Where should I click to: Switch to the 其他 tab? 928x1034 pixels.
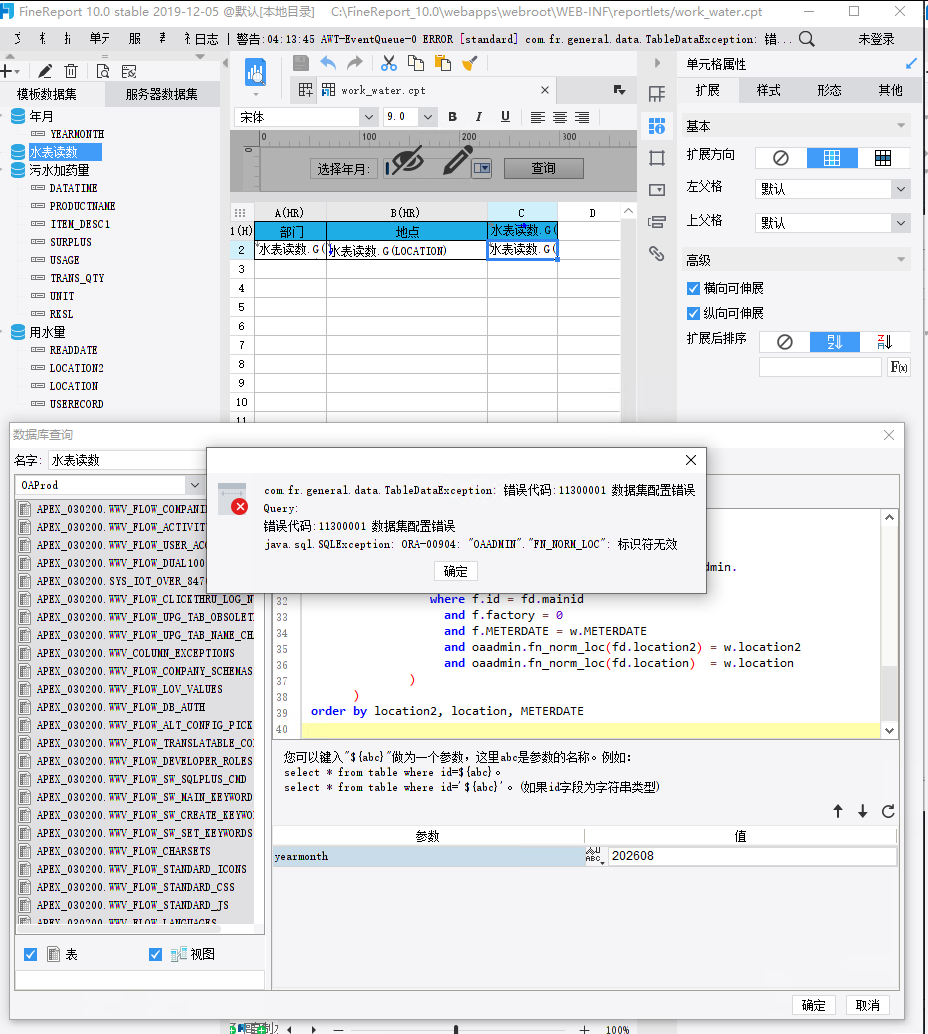coord(890,90)
